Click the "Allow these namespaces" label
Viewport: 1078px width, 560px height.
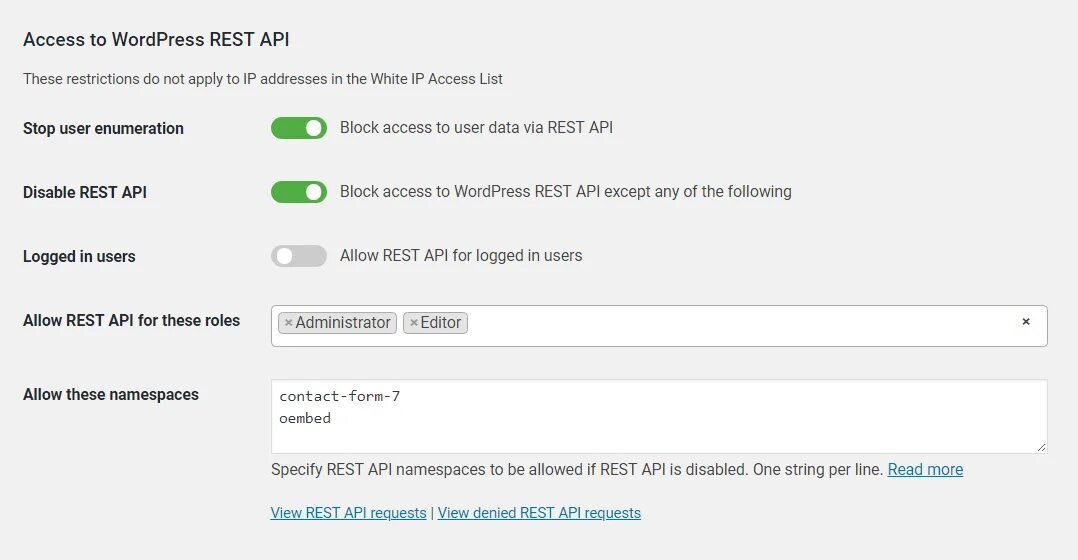click(111, 395)
